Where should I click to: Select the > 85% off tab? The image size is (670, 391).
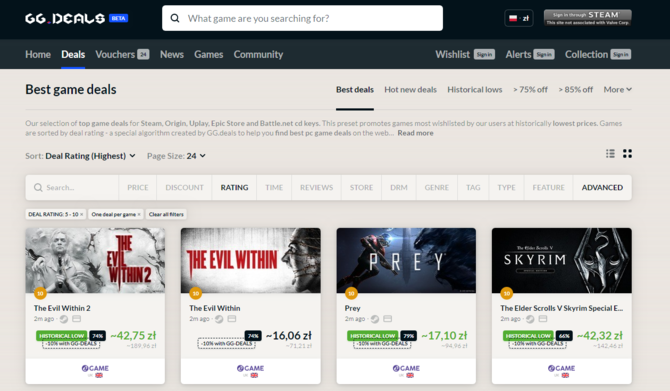tap(576, 90)
